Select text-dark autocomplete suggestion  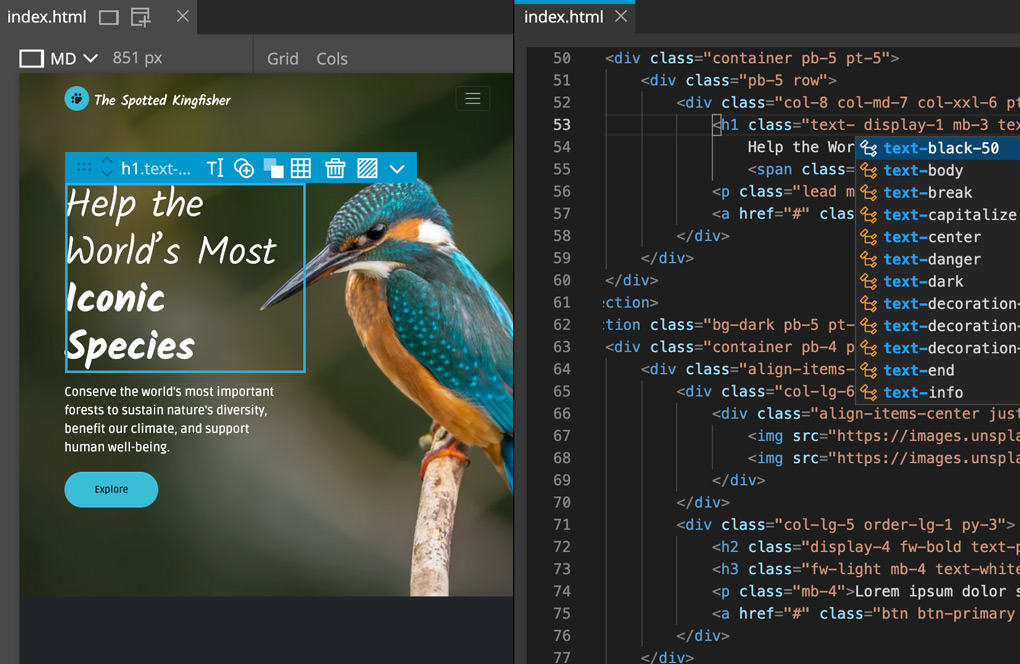(x=937, y=282)
